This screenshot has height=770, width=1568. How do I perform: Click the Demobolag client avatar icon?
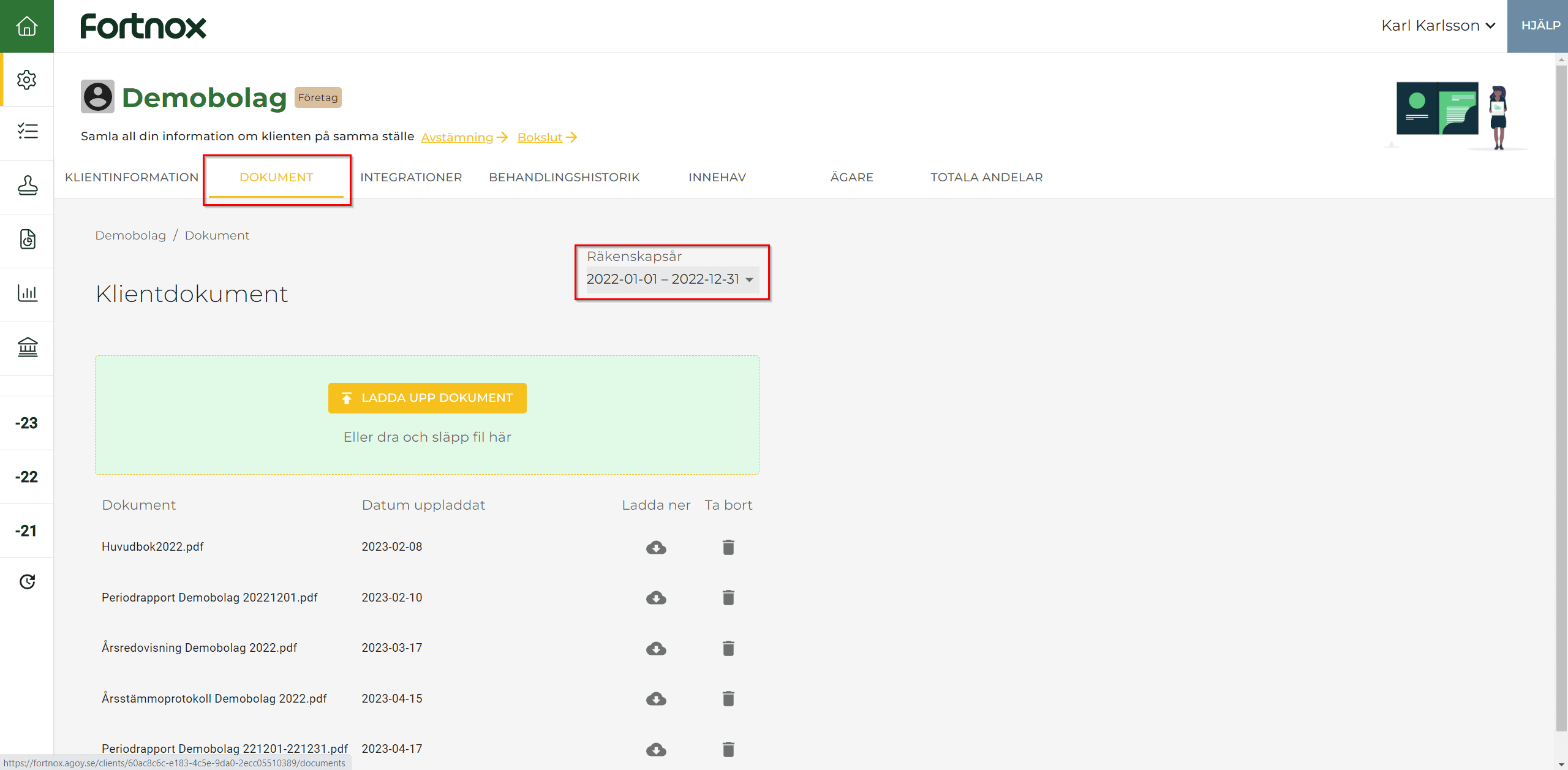click(97, 97)
